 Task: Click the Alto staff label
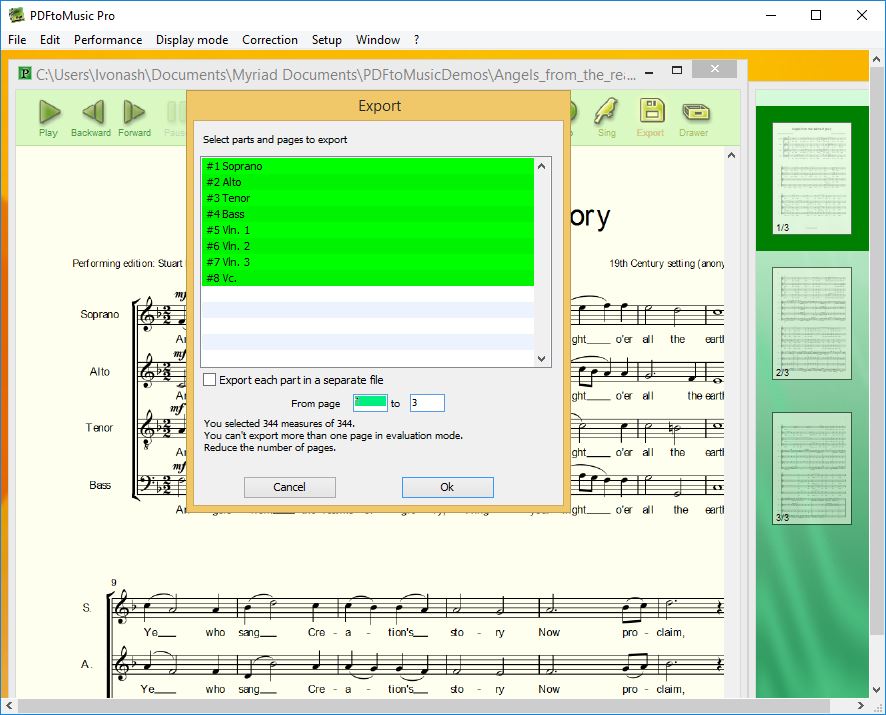(99, 371)
